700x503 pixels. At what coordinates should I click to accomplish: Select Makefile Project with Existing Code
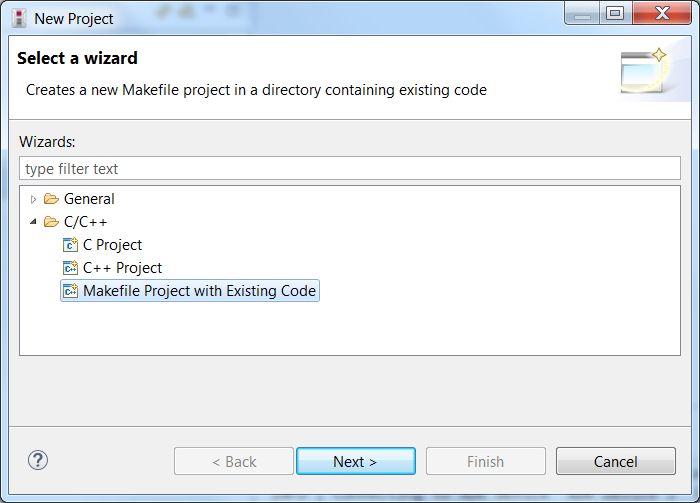coord(199,291)
